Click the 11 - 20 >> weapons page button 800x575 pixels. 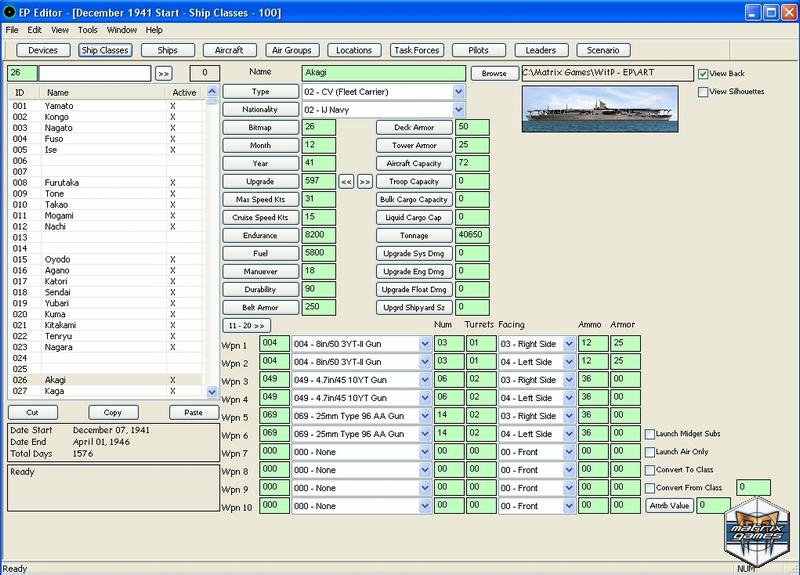(x=246, y=325)
